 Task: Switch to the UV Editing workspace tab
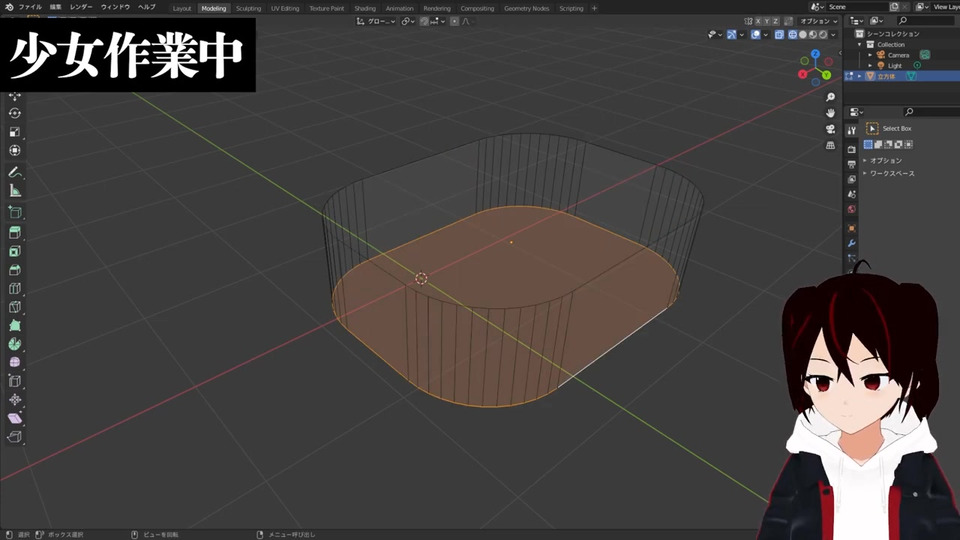pos(285,9)
